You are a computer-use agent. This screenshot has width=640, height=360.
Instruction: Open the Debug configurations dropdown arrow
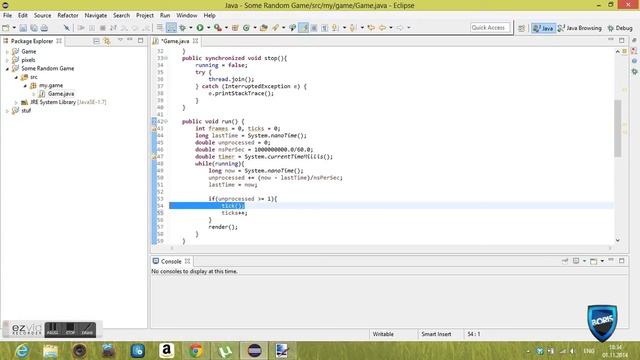pyautogui.click(x=191, y=28)
